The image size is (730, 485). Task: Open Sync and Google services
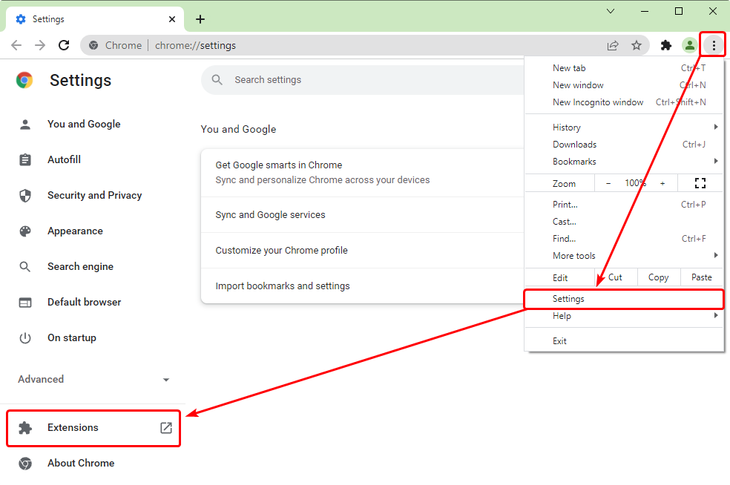(x=270, y=215)
